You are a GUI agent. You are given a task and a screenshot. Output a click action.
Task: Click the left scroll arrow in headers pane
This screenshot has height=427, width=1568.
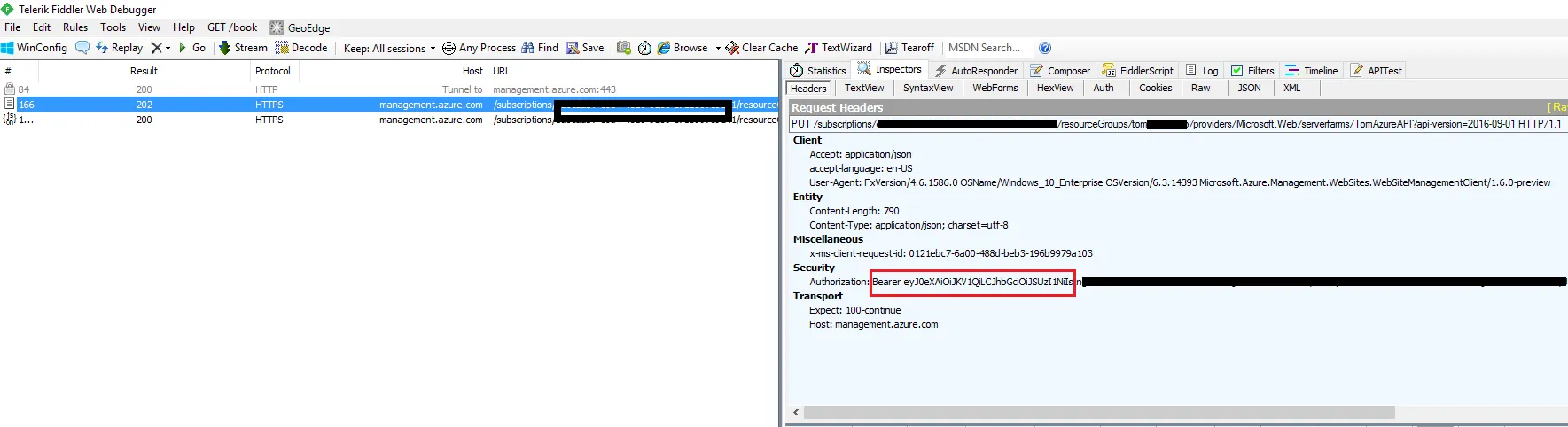(795, 413)
